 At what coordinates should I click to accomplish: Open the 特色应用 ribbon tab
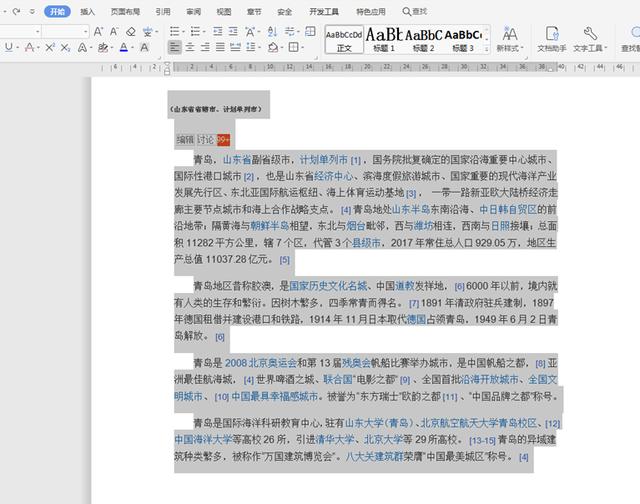tap(371, 12)
